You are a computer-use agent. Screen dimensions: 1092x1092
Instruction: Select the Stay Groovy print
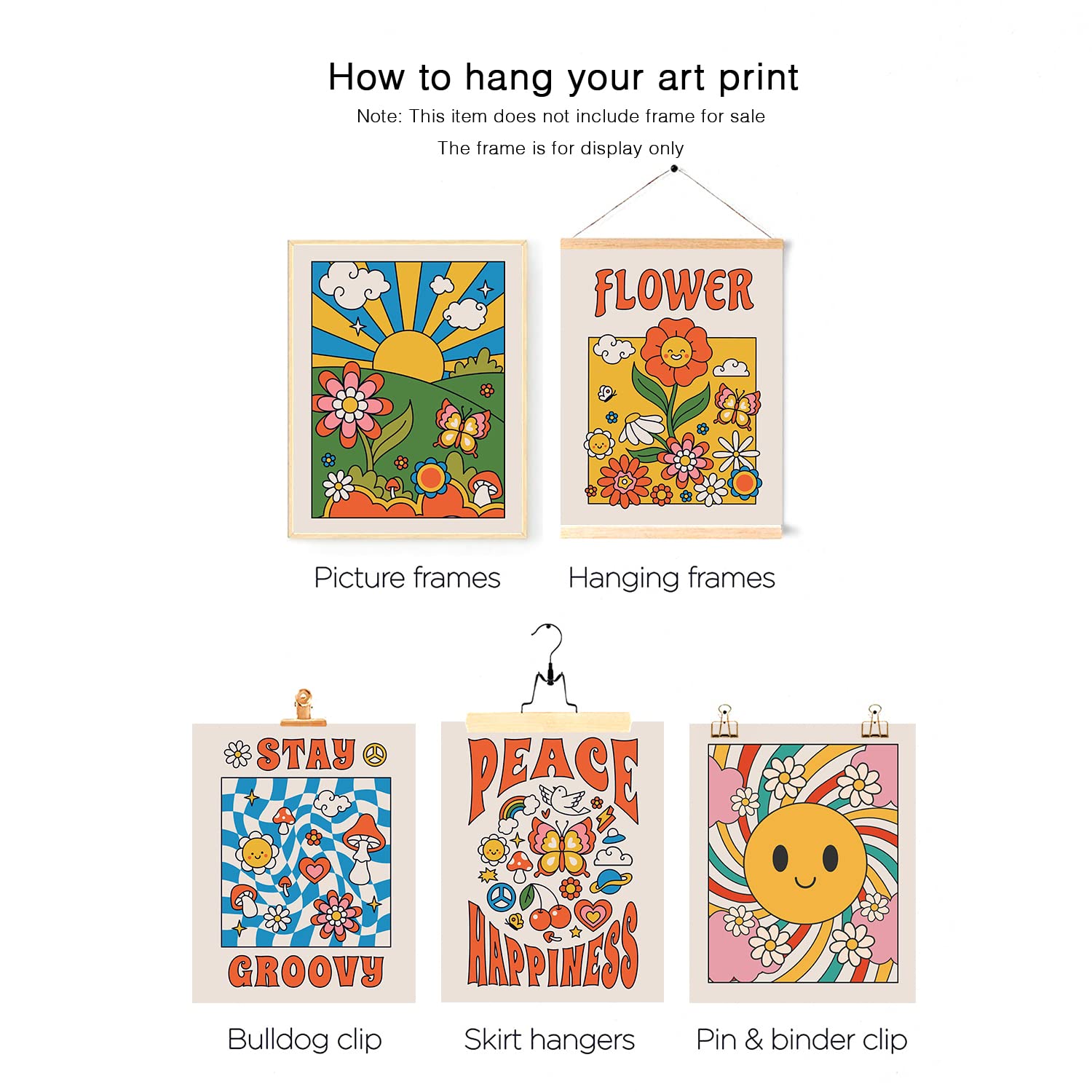(304, 863)
